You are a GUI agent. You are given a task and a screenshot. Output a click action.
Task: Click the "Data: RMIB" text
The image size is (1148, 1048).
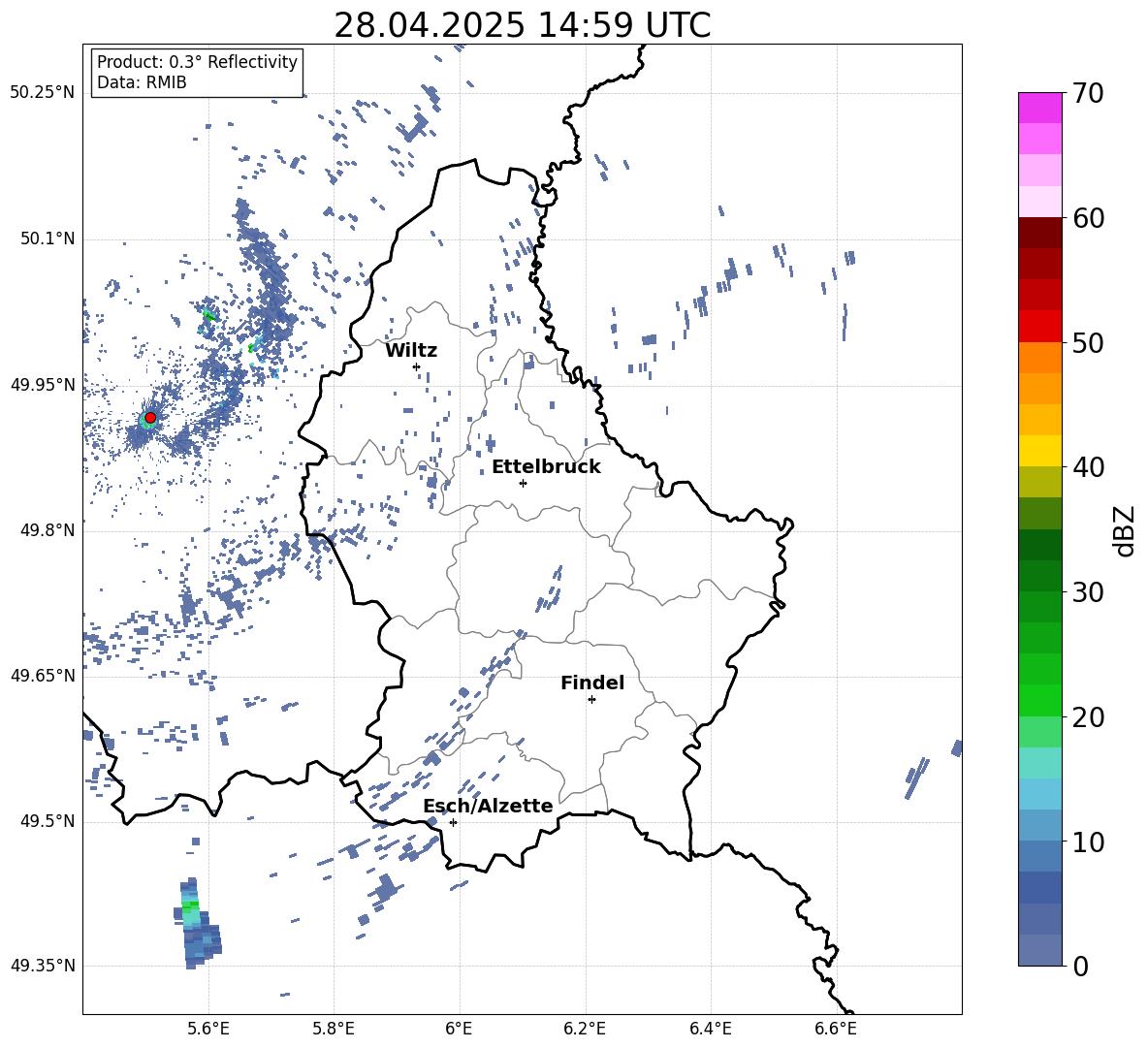coord(142,82)
